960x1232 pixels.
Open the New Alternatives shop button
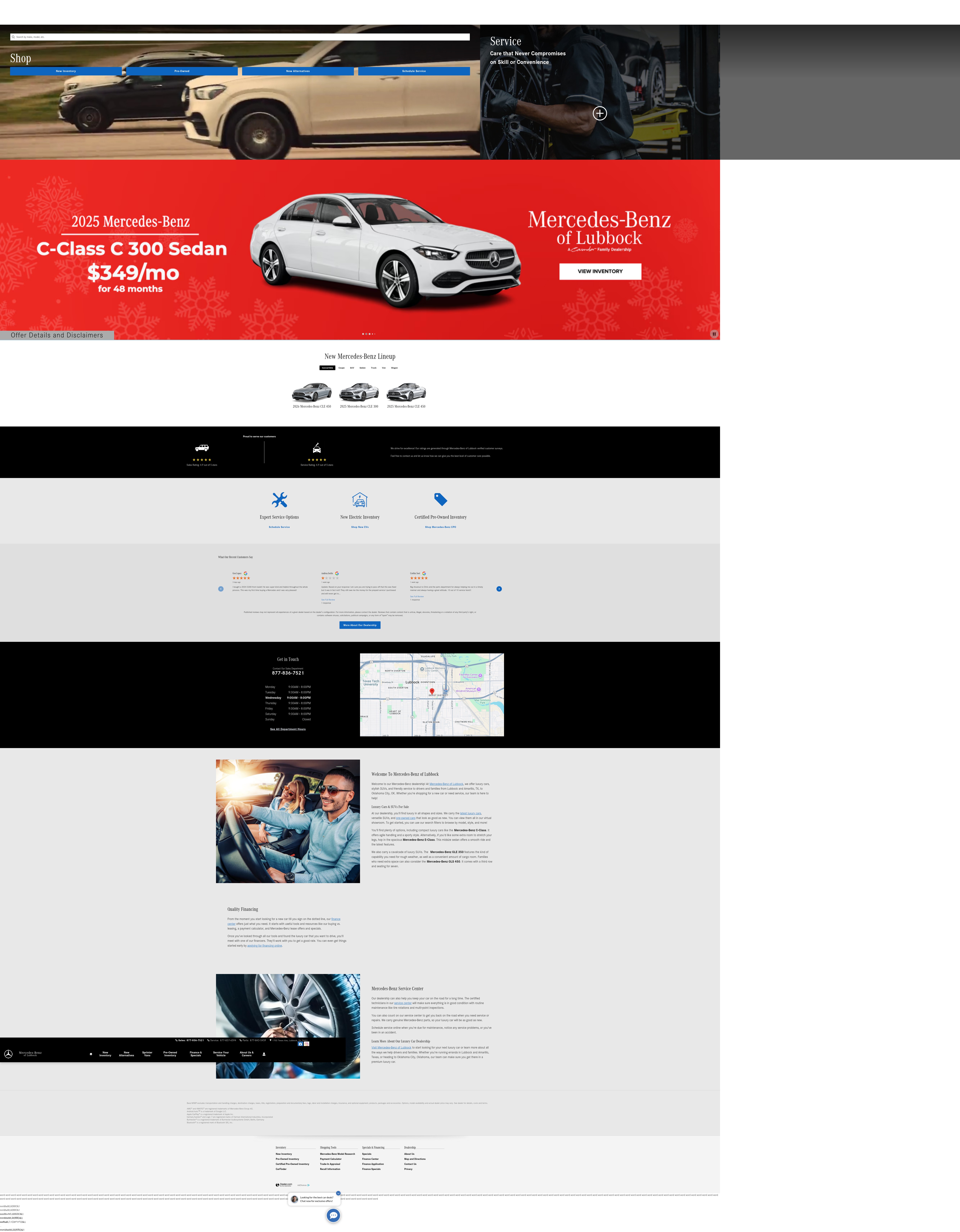click(x=298, y=71)
